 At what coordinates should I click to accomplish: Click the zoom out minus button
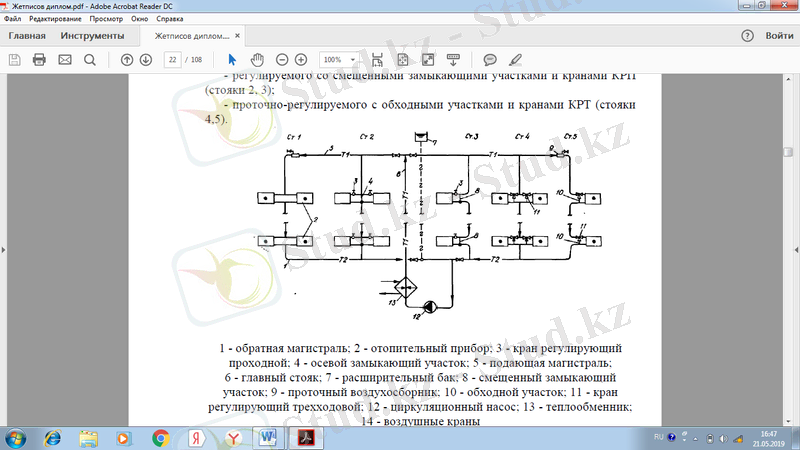281,60
